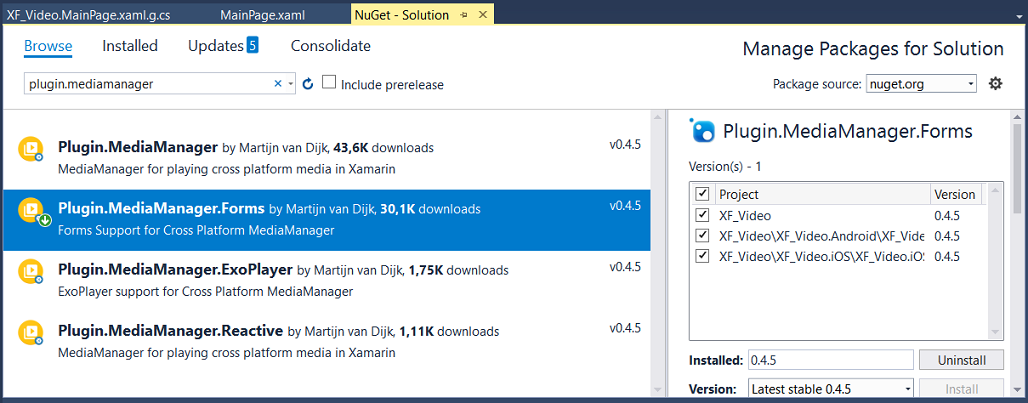This screenshot has height=403, width=1028.
Task: Switch to XF_Video.MainPage.xaml.g.cs tab
Action: [88, 15]
